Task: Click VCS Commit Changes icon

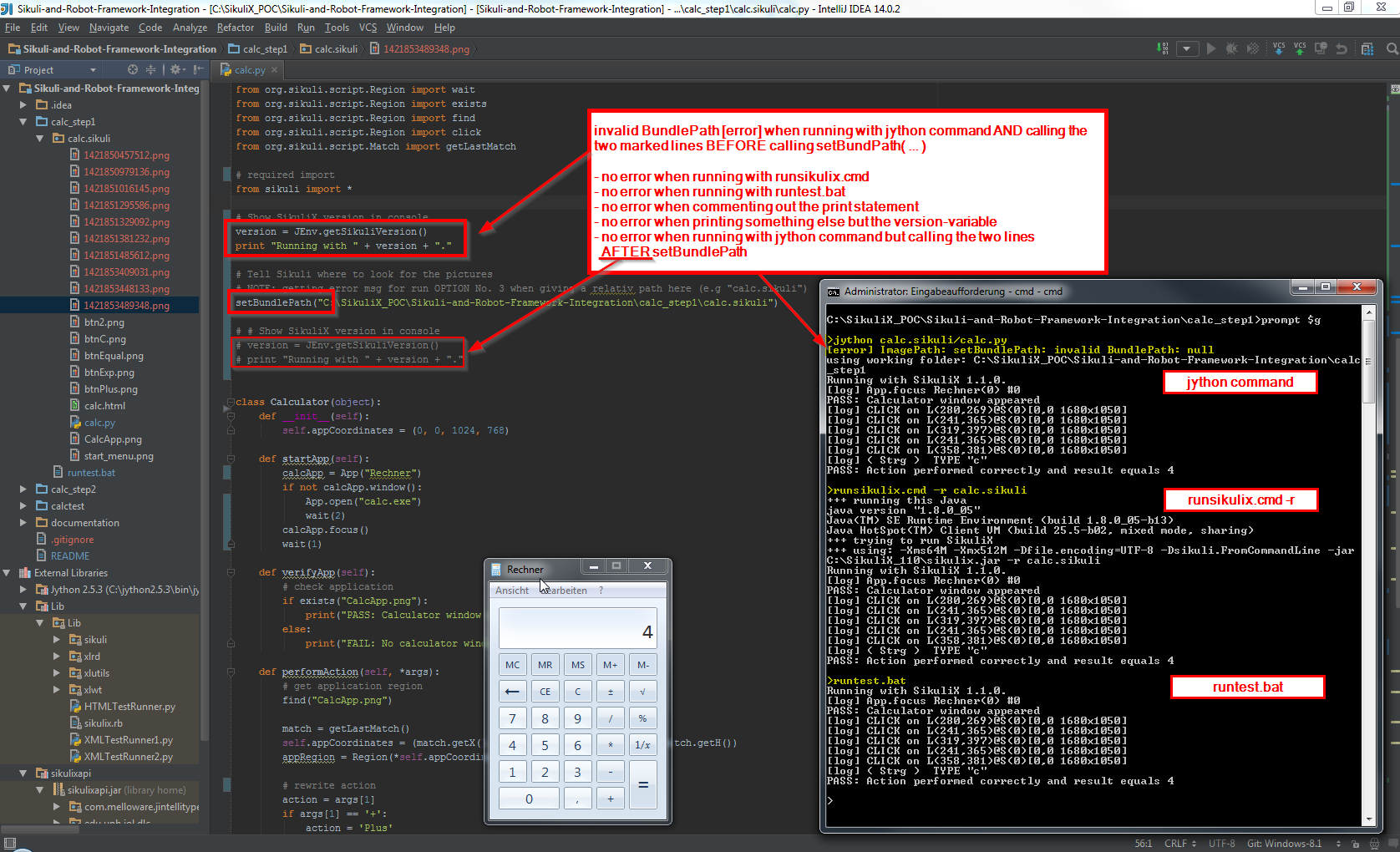Action: pyautogui.click(x=1300, y=48)
